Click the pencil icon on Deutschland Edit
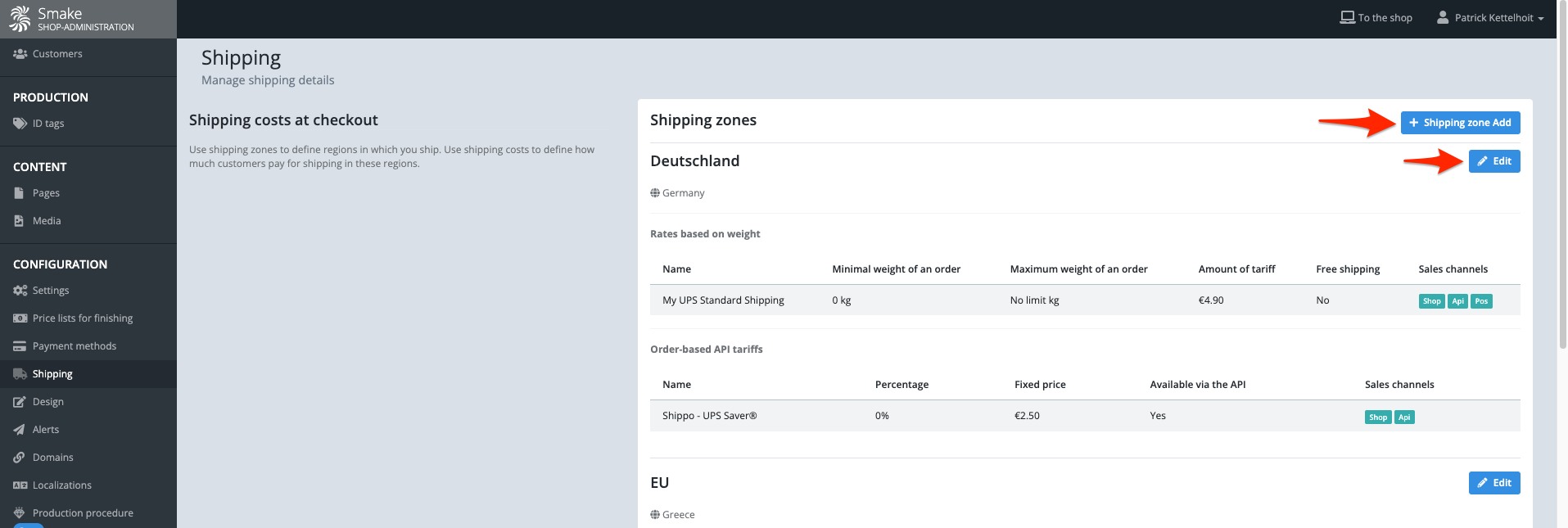The width and height of the screenshot is (1568, 528). 1482,161
